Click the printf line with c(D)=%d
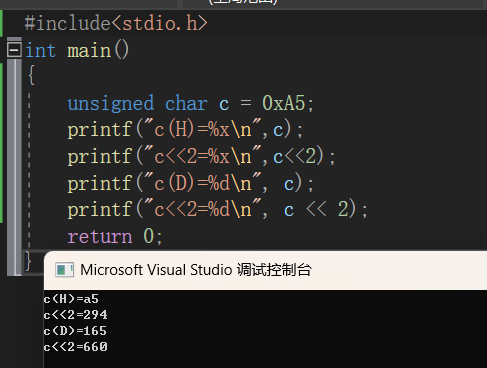The height and width of the screenshot is (368, 487). click(x=191, y=183)
